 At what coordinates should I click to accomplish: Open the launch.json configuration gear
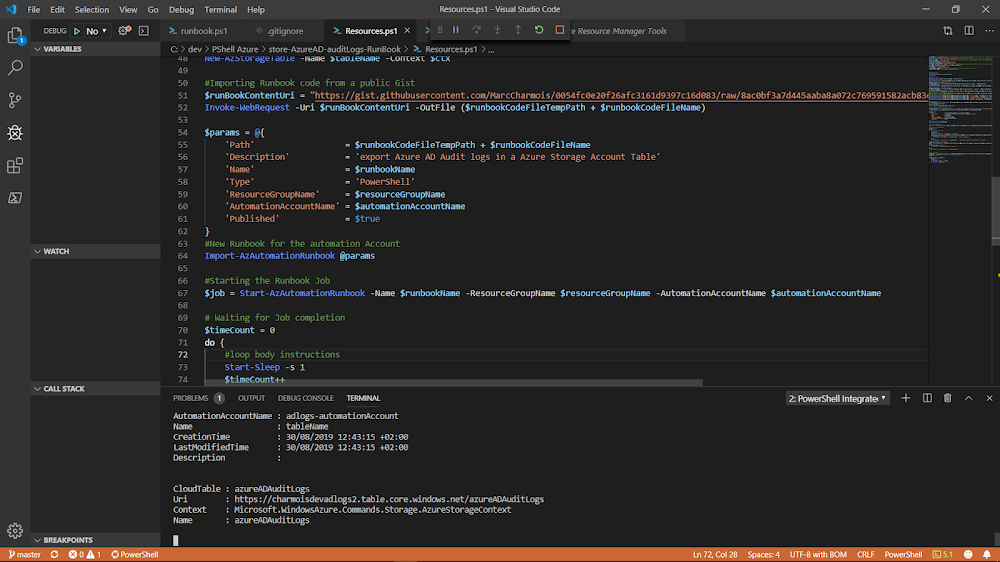[x=124, y=31]
